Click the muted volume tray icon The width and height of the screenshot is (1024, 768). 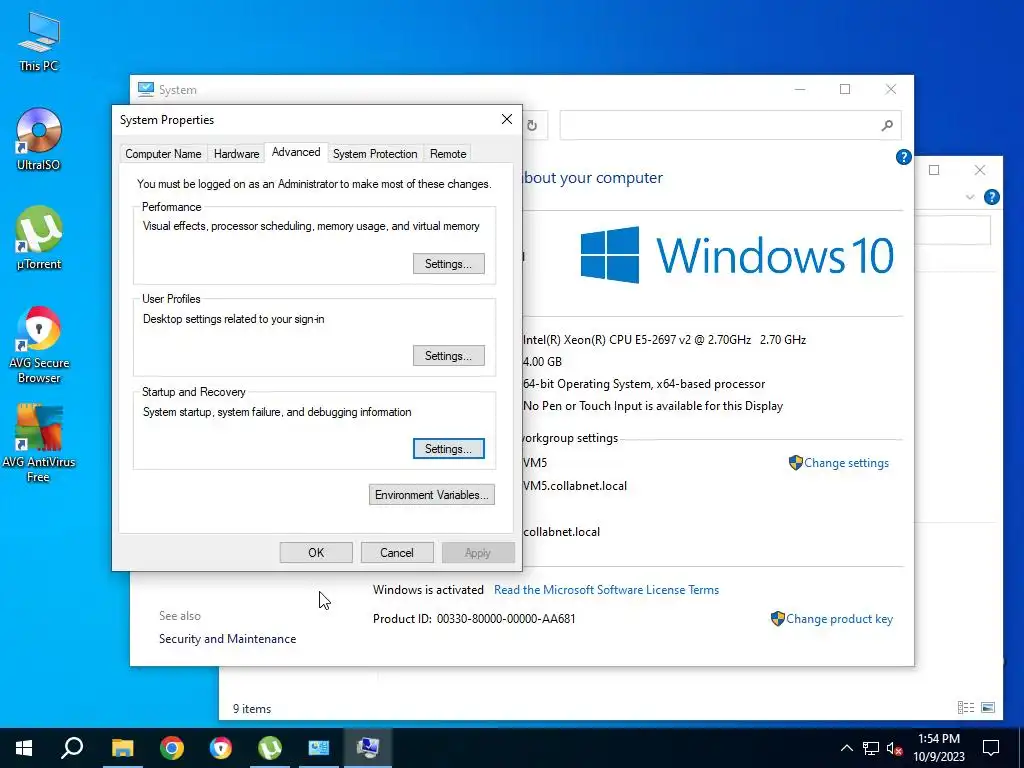[894, 748]
